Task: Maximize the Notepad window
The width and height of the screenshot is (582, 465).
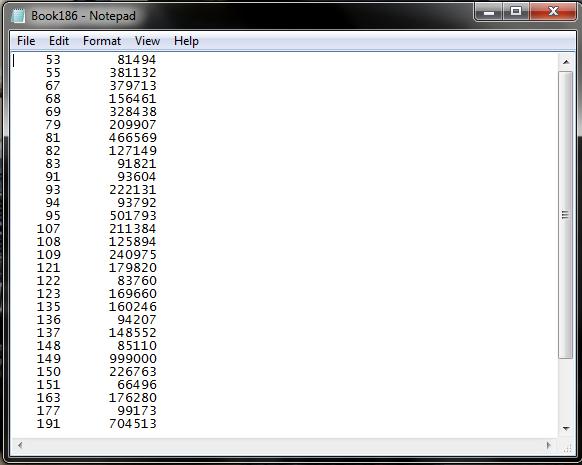Action: 516,12
